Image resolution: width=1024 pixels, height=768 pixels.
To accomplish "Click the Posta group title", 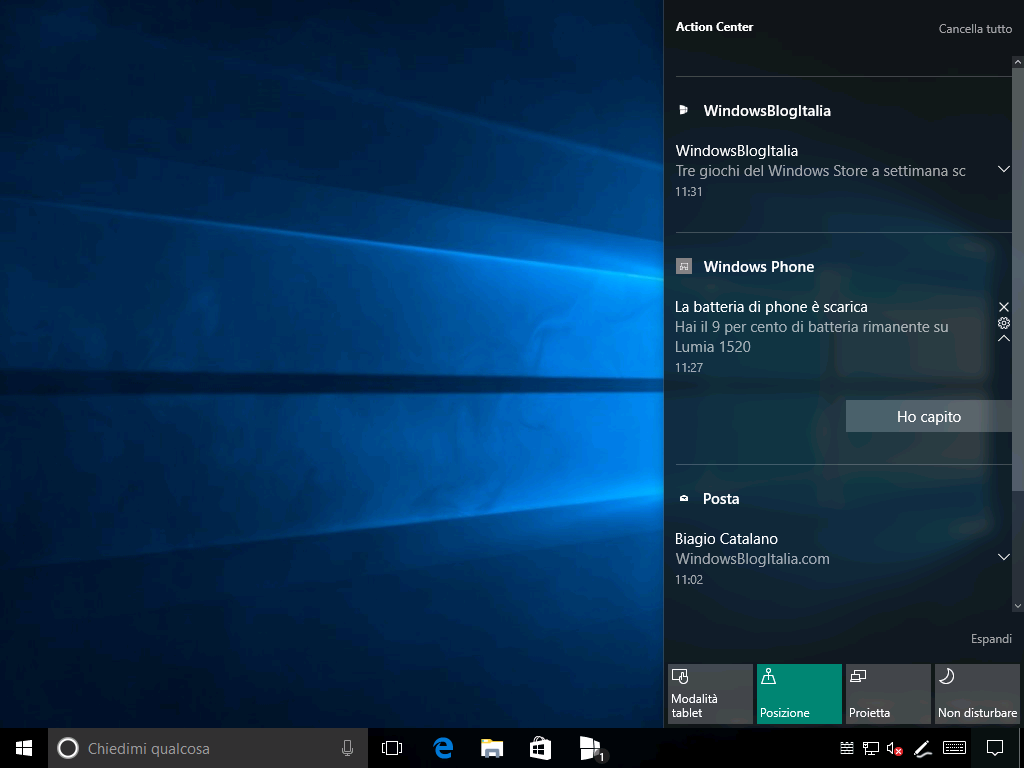I will pos(721,499).
